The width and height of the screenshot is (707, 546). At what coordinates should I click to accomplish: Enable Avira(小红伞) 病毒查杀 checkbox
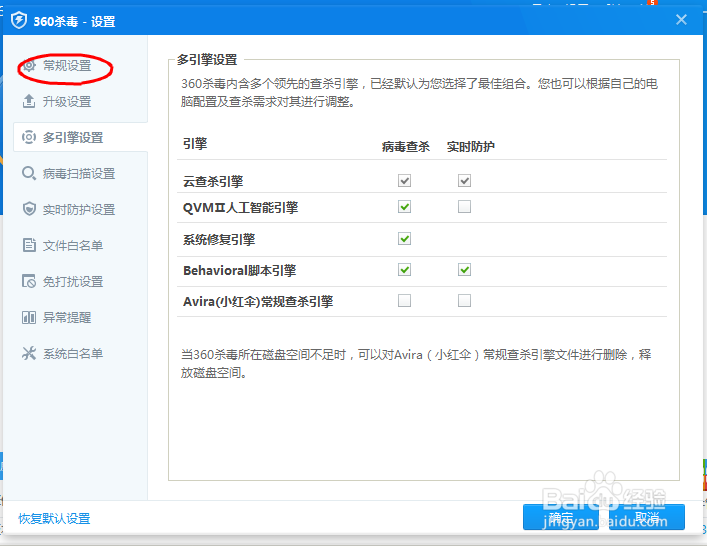pos(404,300)
